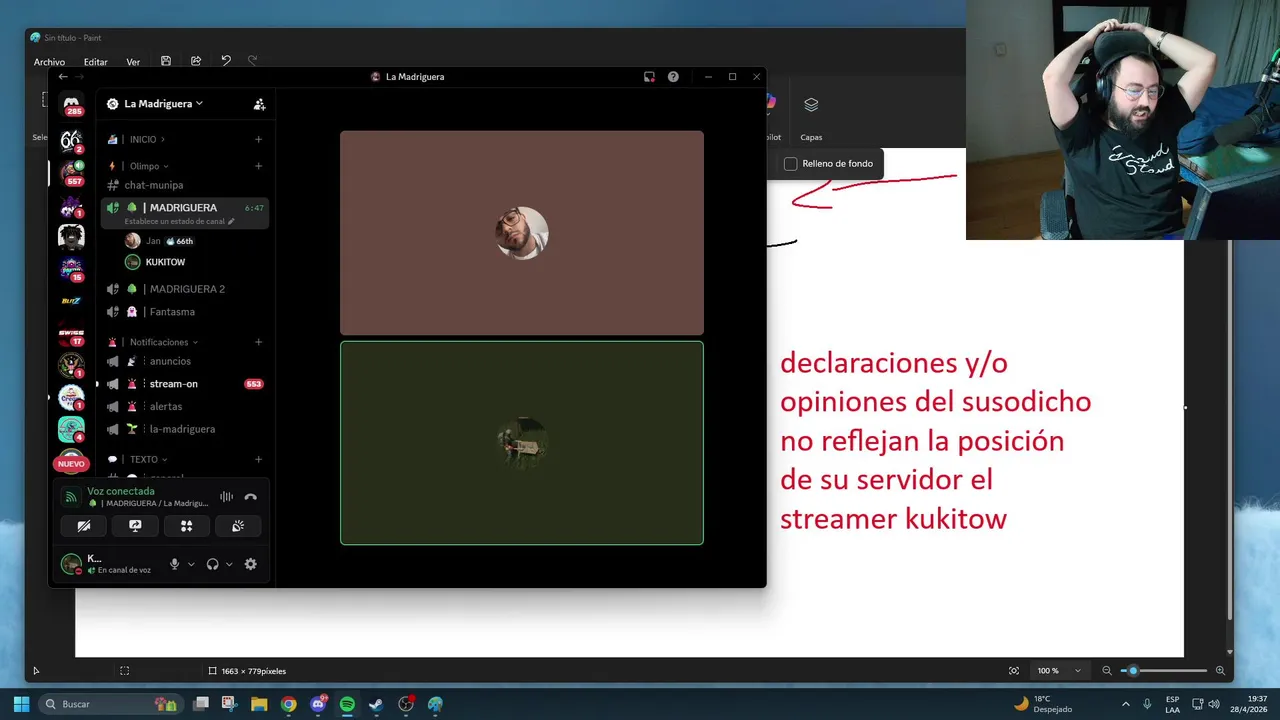Open the Discord inbox icon in title bar

(649, 77)
